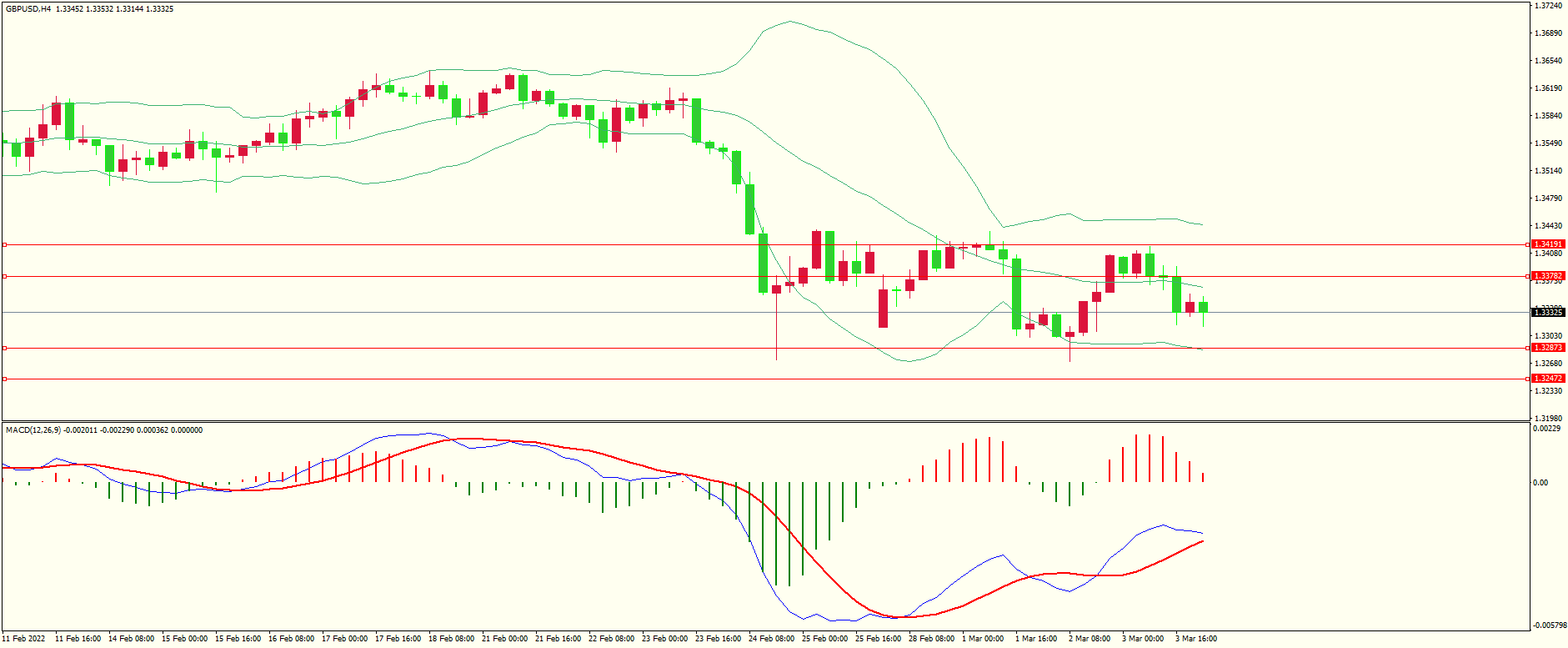The width and height of the screenshot is (1568, 648).
Task: Click the 0.00229 MACD scale label
Action: [x=1546, y=429]
